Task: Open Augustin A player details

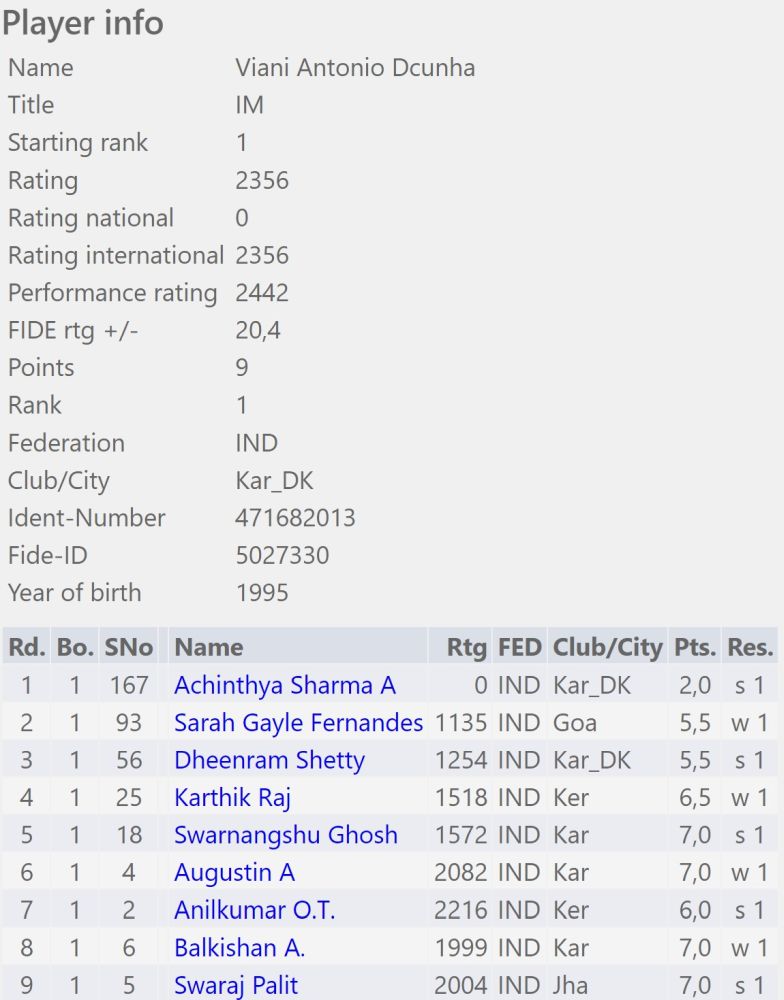Action: tap(234, 873)
